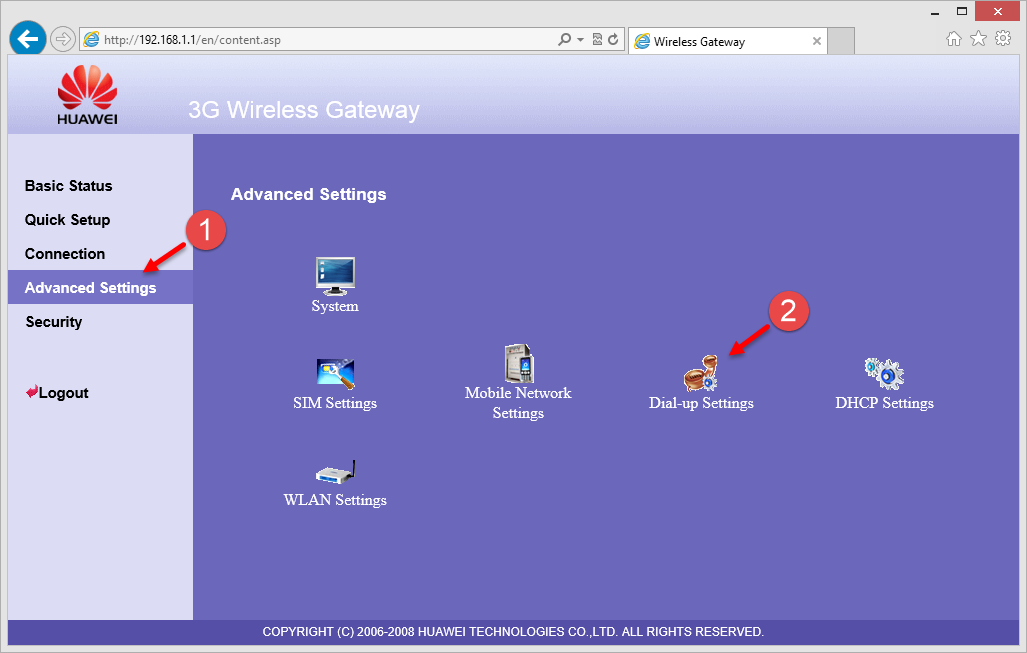
Task: Click the red Logout arrow icon
Action: coord(31,392)
